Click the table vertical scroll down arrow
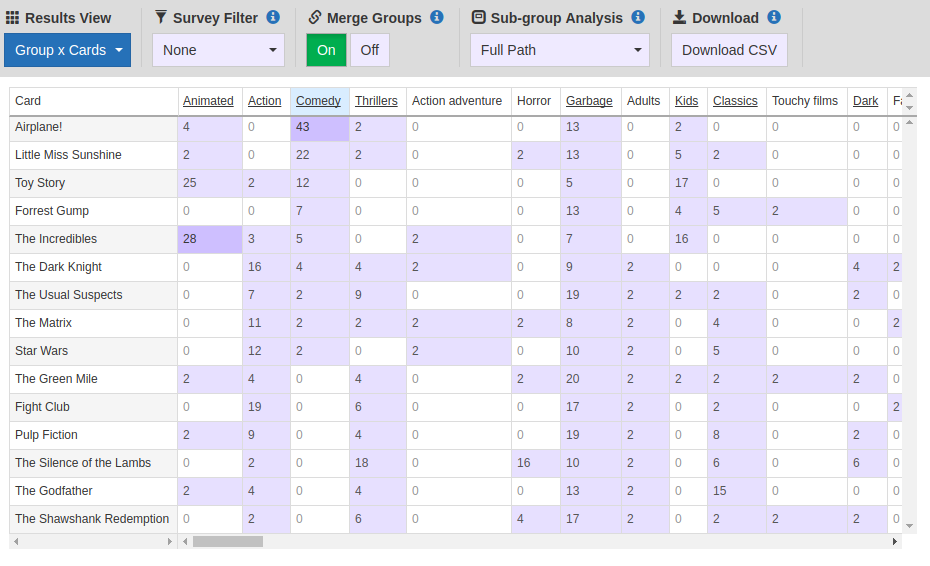 (909, 526)
